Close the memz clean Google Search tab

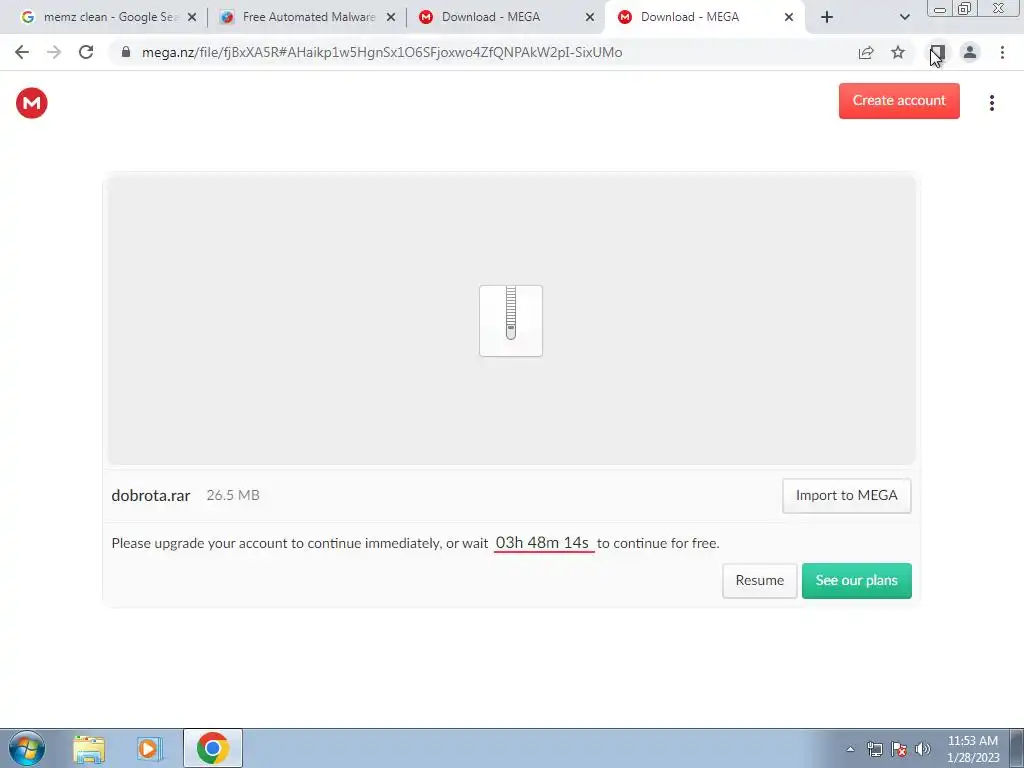pos(192,18)
